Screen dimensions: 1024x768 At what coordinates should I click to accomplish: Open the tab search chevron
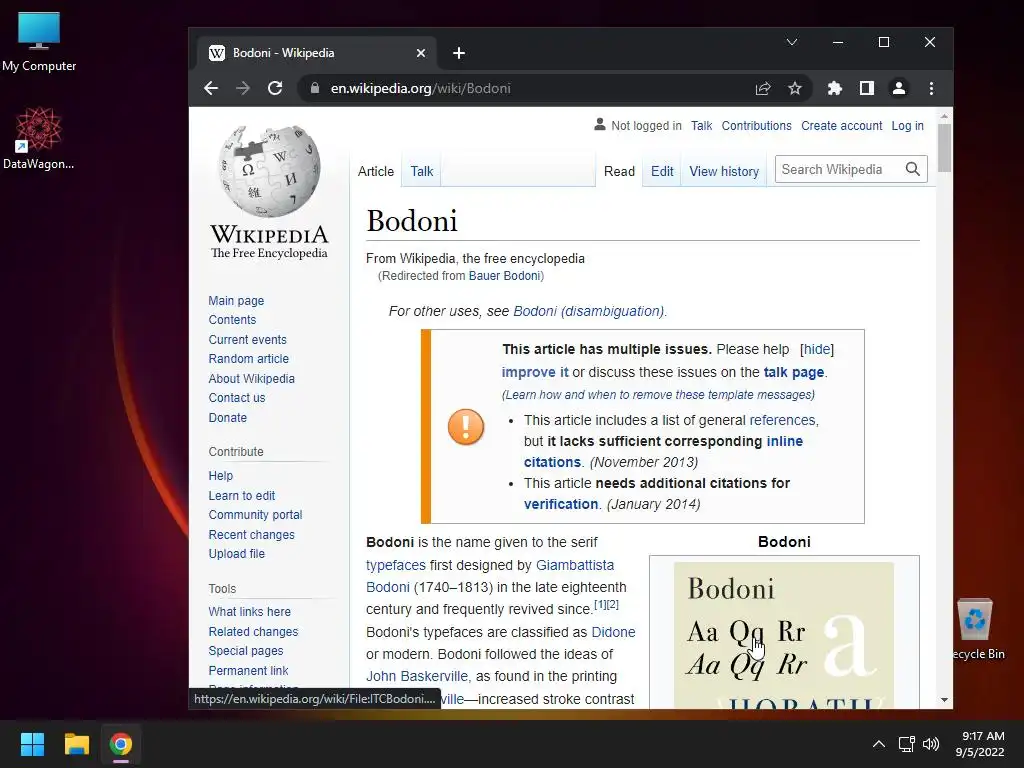click(x=792, y=42)
